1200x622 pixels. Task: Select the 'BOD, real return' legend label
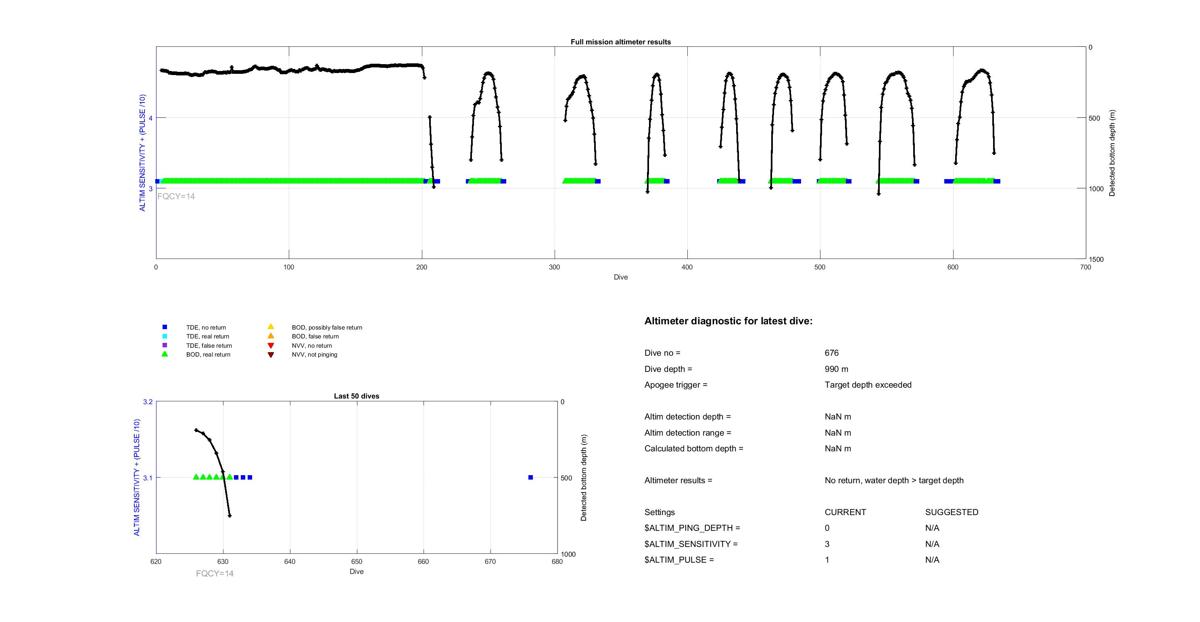pyautogui.click(x=208, y=354)
